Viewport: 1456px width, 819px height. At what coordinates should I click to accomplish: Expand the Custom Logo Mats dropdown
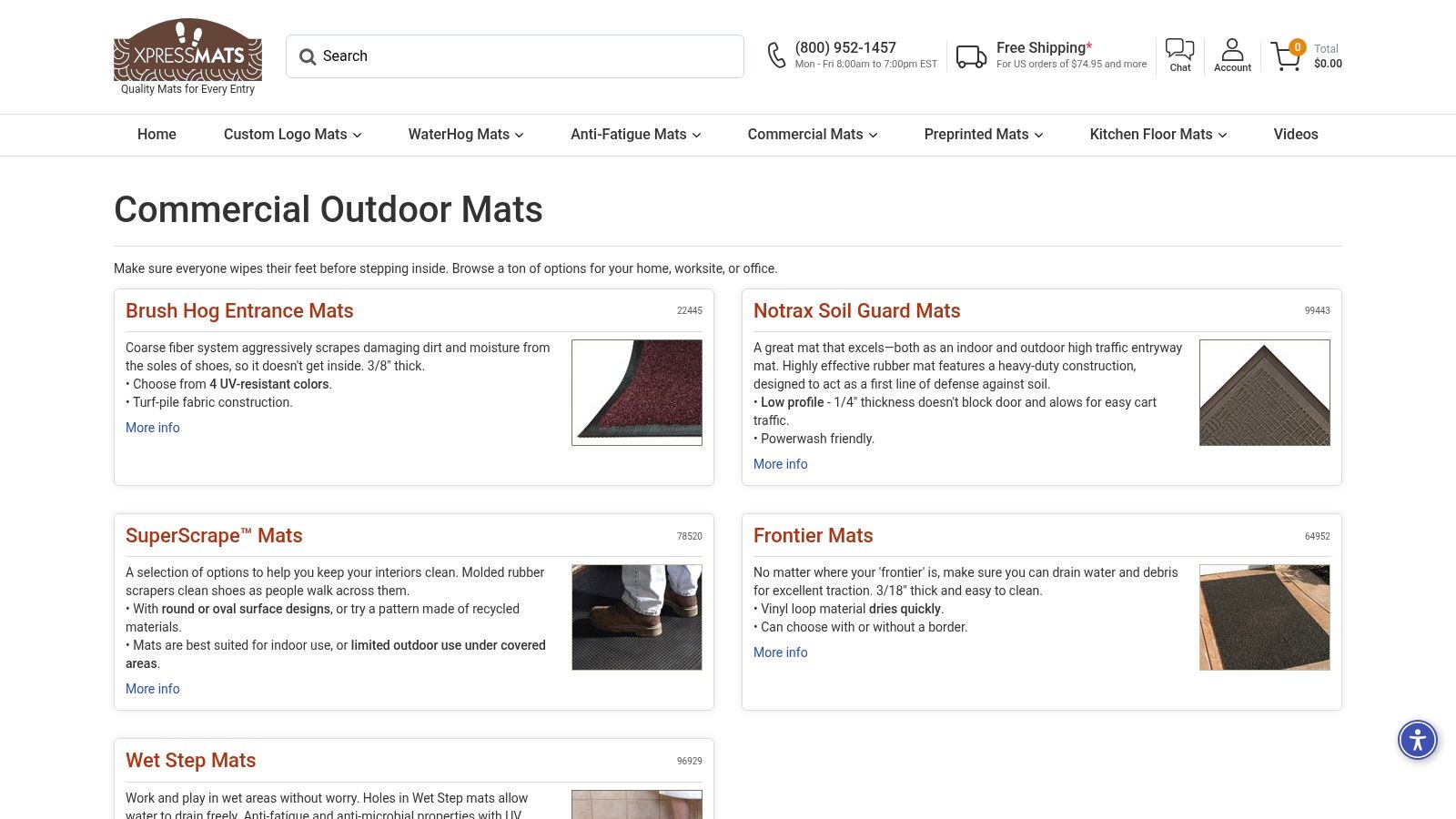[x=293, y=135]
